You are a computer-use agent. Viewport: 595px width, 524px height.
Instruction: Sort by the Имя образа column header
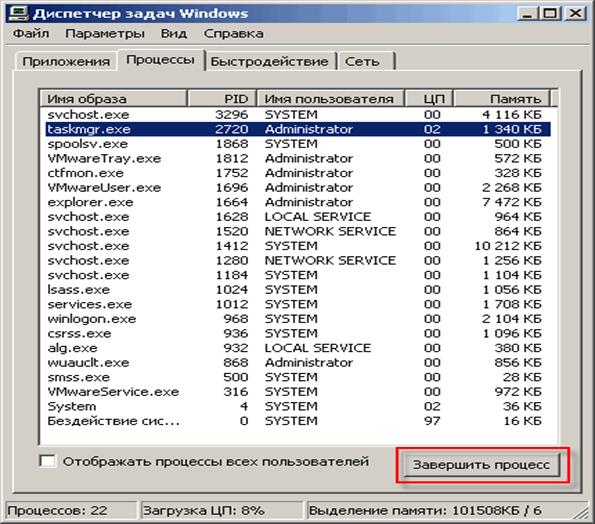[113, 99]
